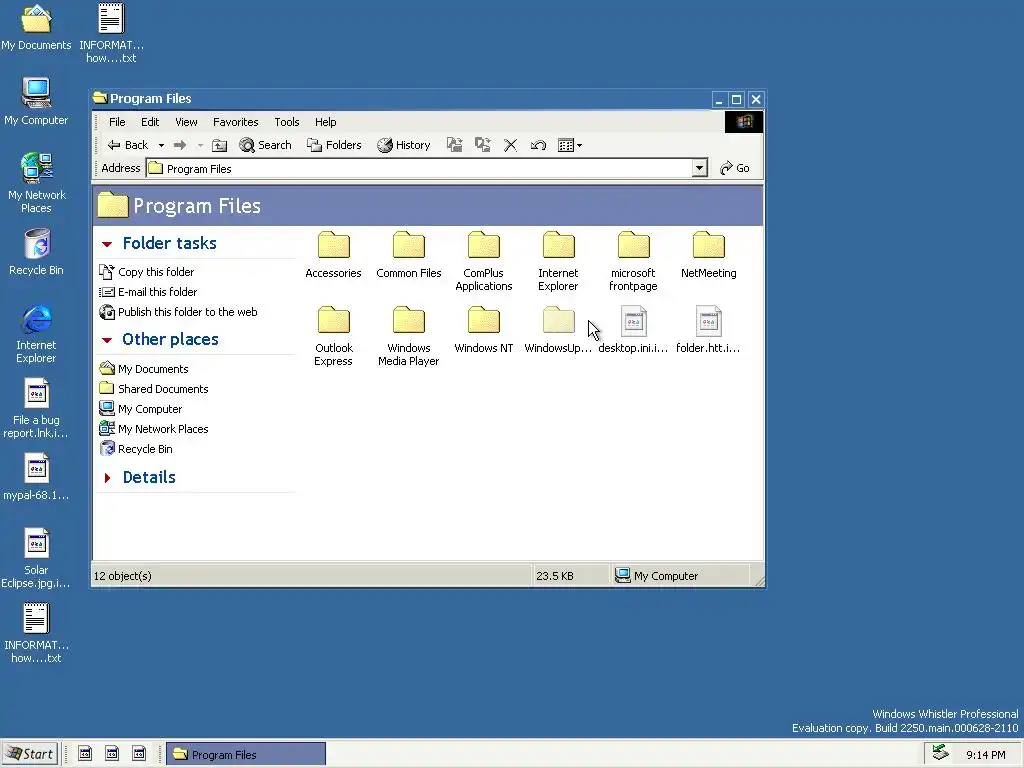The height and width of the screenshot is (768, 1024).
Task: Select the Outlook Express folder
Action: point(334,336)
